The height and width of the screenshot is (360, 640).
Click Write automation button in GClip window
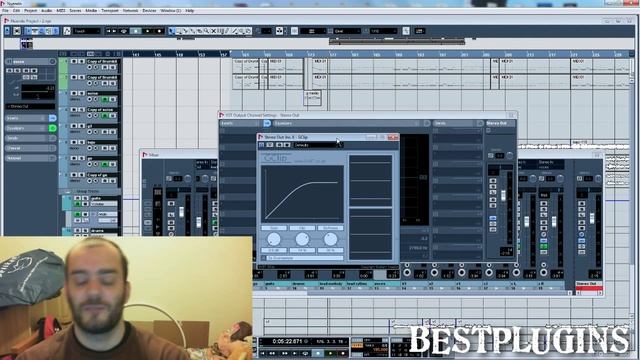tap(287, 145)
